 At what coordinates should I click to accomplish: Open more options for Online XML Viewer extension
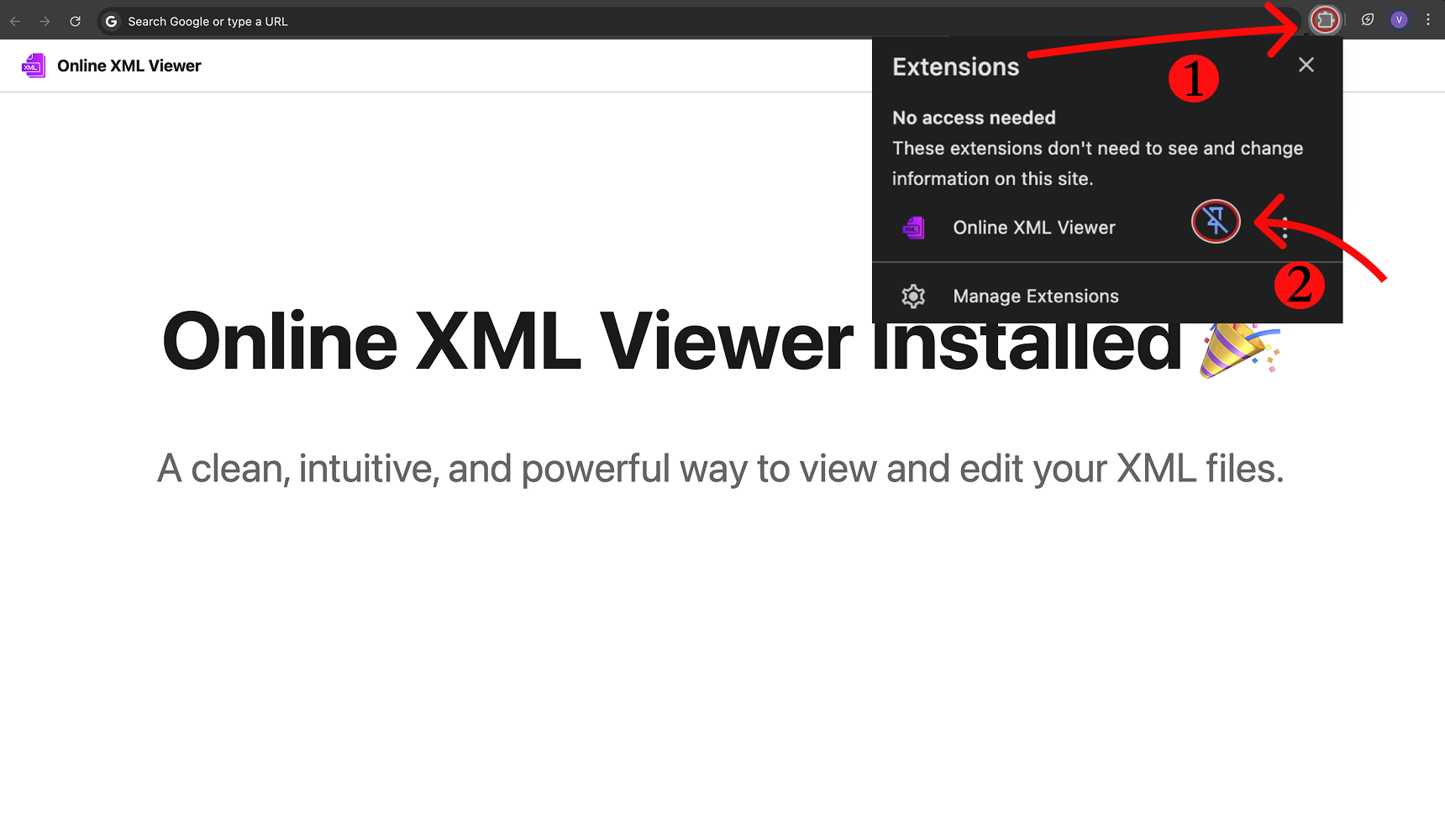(x=1285, y=228)
